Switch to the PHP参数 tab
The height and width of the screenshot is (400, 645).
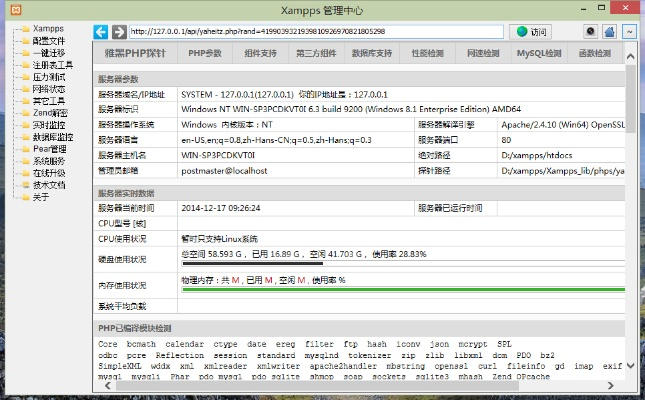(204, 52)
